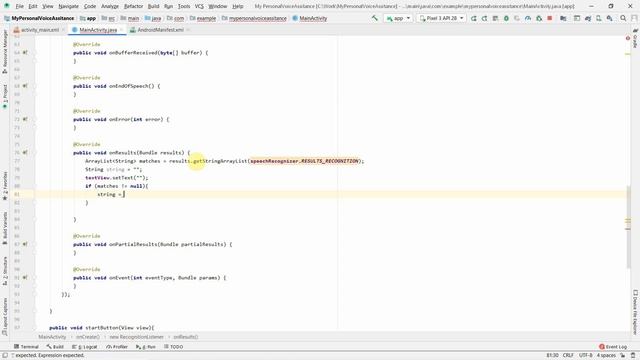This screenshot has height=360, width=640.
Task: Open the Analyze menu
Action: [109, 6]
